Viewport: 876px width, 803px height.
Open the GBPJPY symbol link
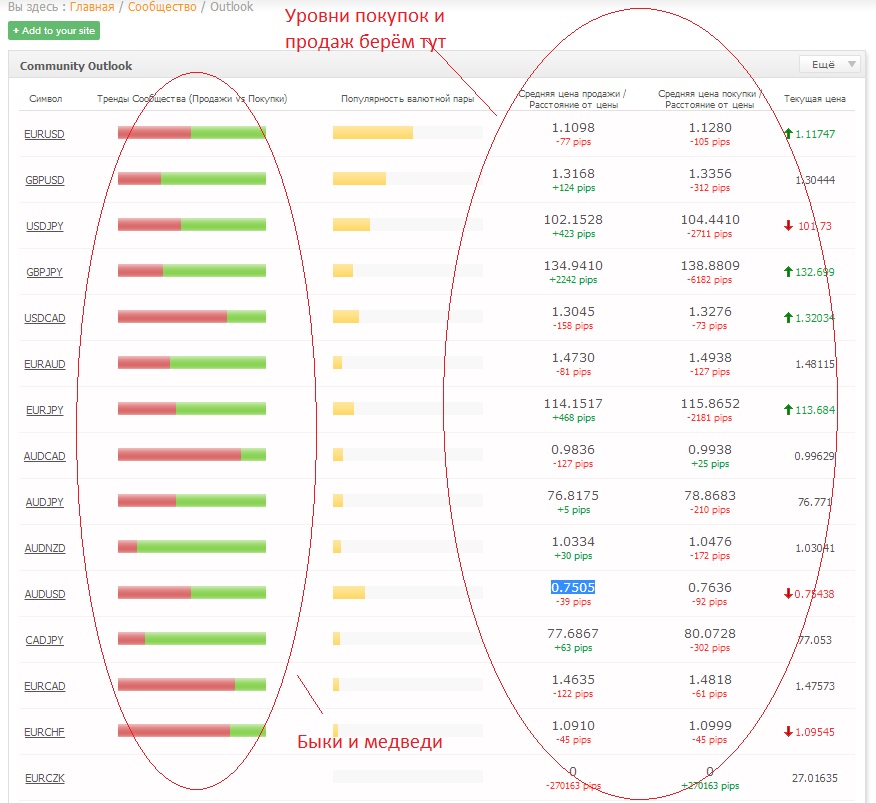coord(44,272)
